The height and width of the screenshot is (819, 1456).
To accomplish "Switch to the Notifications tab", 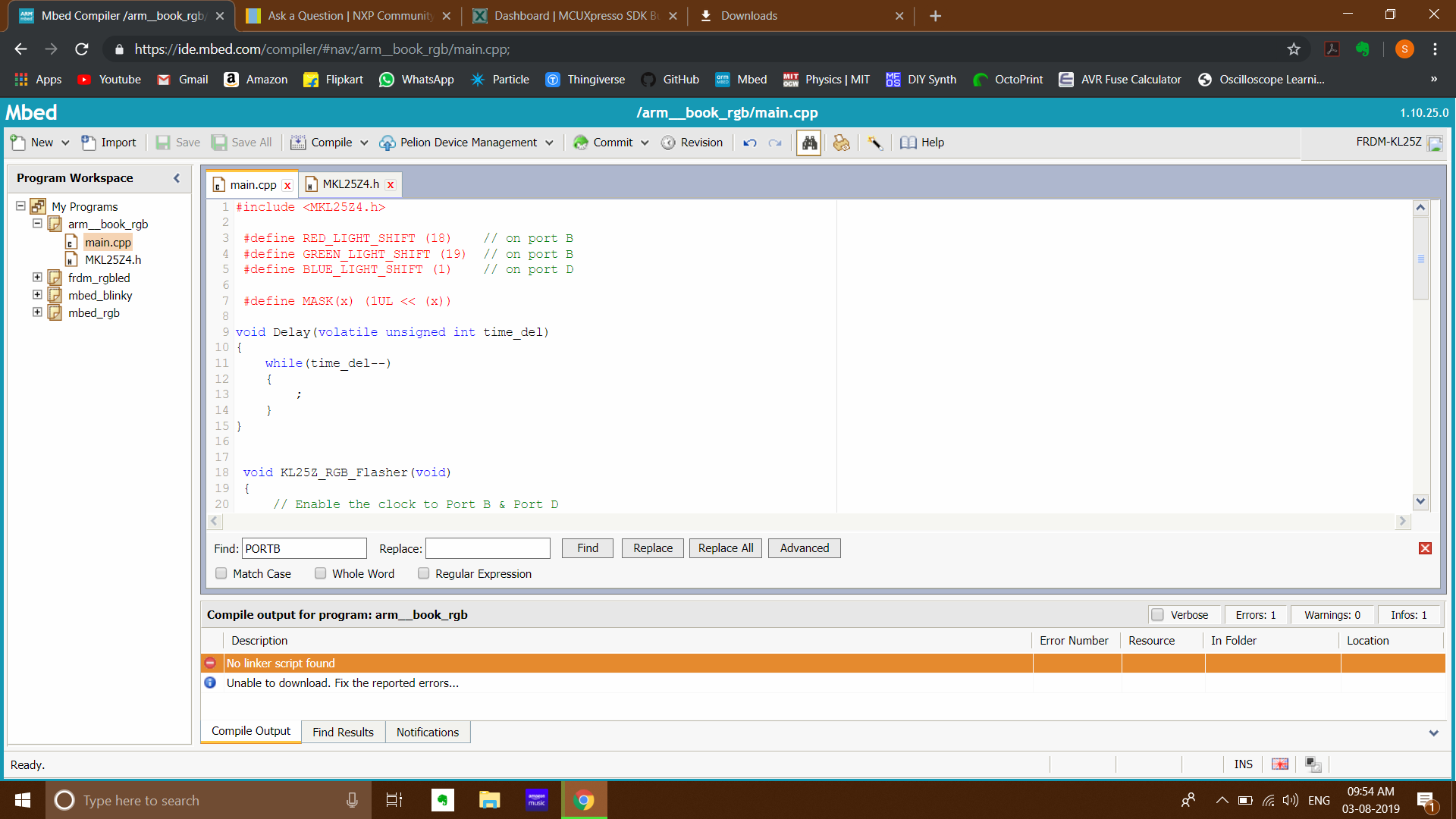I will (x=428, y=732).
